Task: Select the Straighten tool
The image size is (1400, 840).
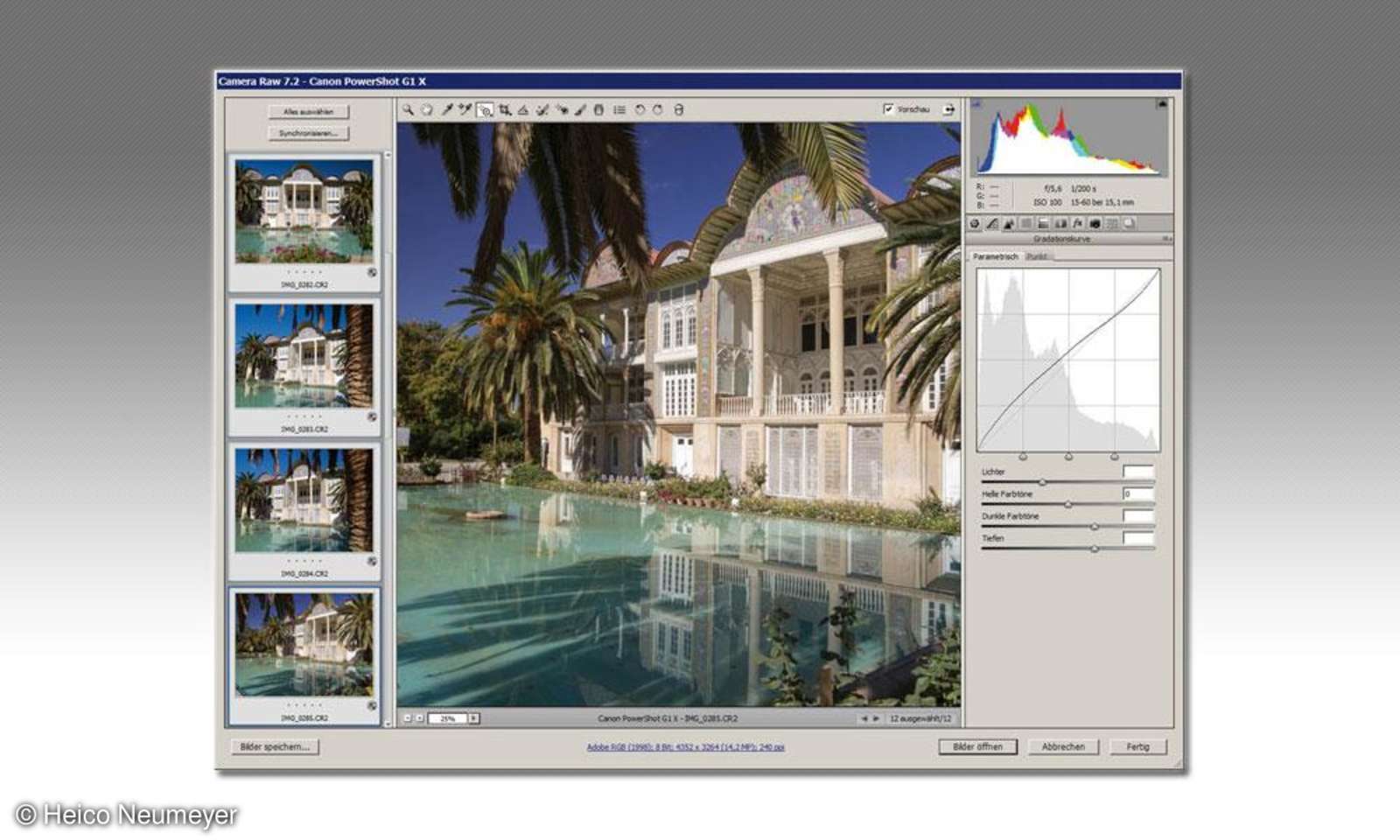Action: tap(523, 109)
